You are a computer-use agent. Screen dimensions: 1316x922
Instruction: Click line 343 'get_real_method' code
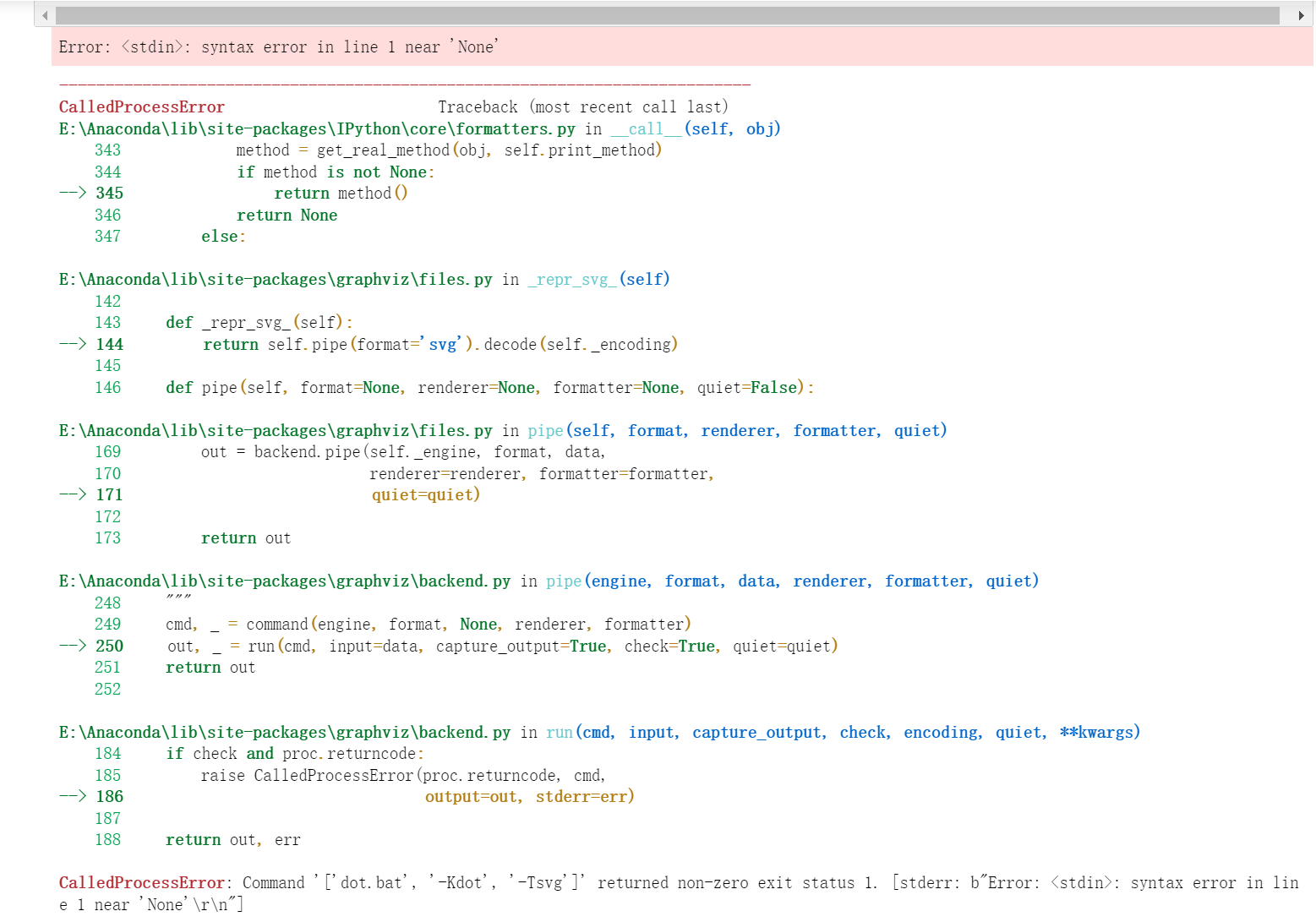[449, 150]
